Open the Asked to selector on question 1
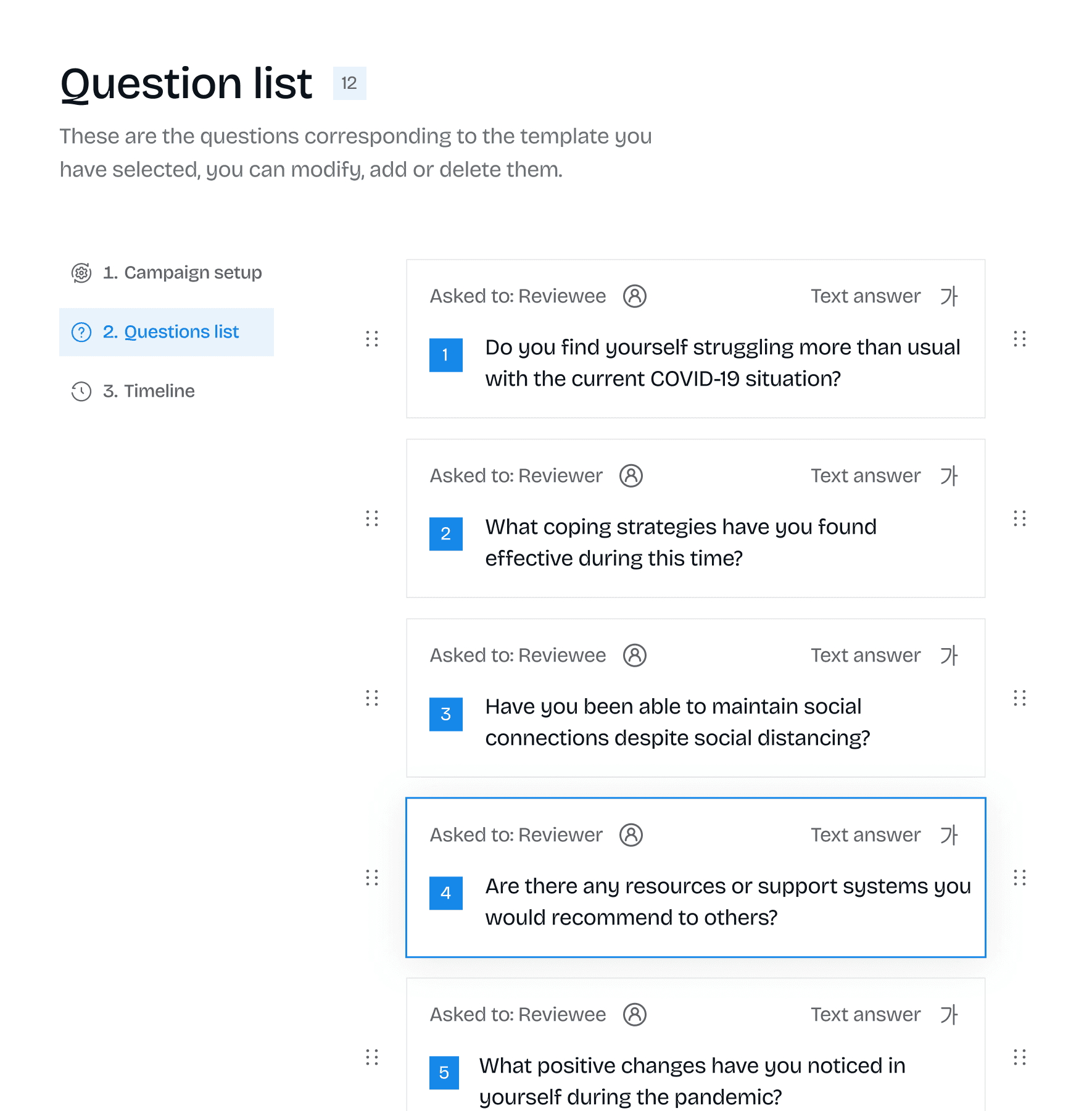Image resolution: width=1092 pixels, height=1111 pixels. pos(518,296)
